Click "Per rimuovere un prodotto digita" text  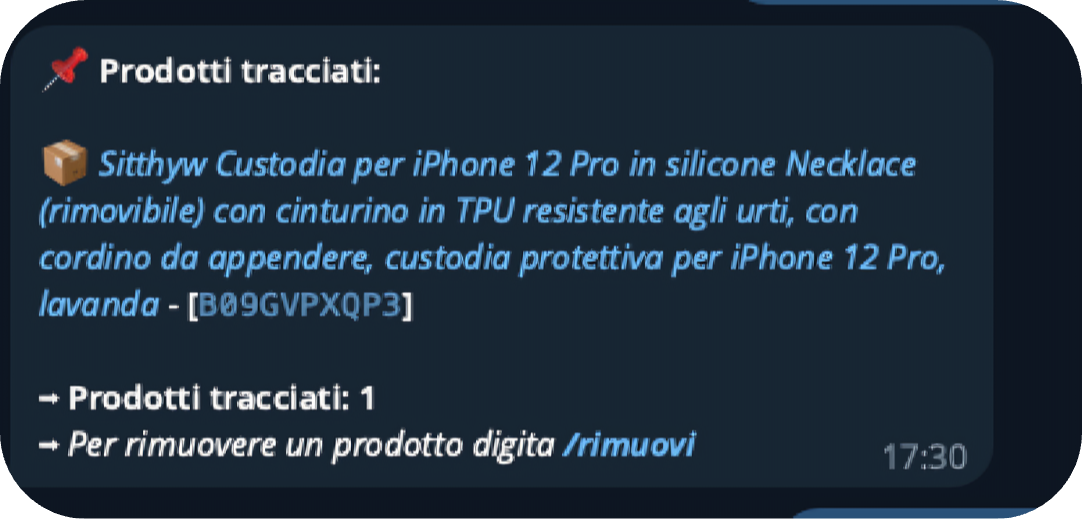pyautogui.click(x=311, y=446)
